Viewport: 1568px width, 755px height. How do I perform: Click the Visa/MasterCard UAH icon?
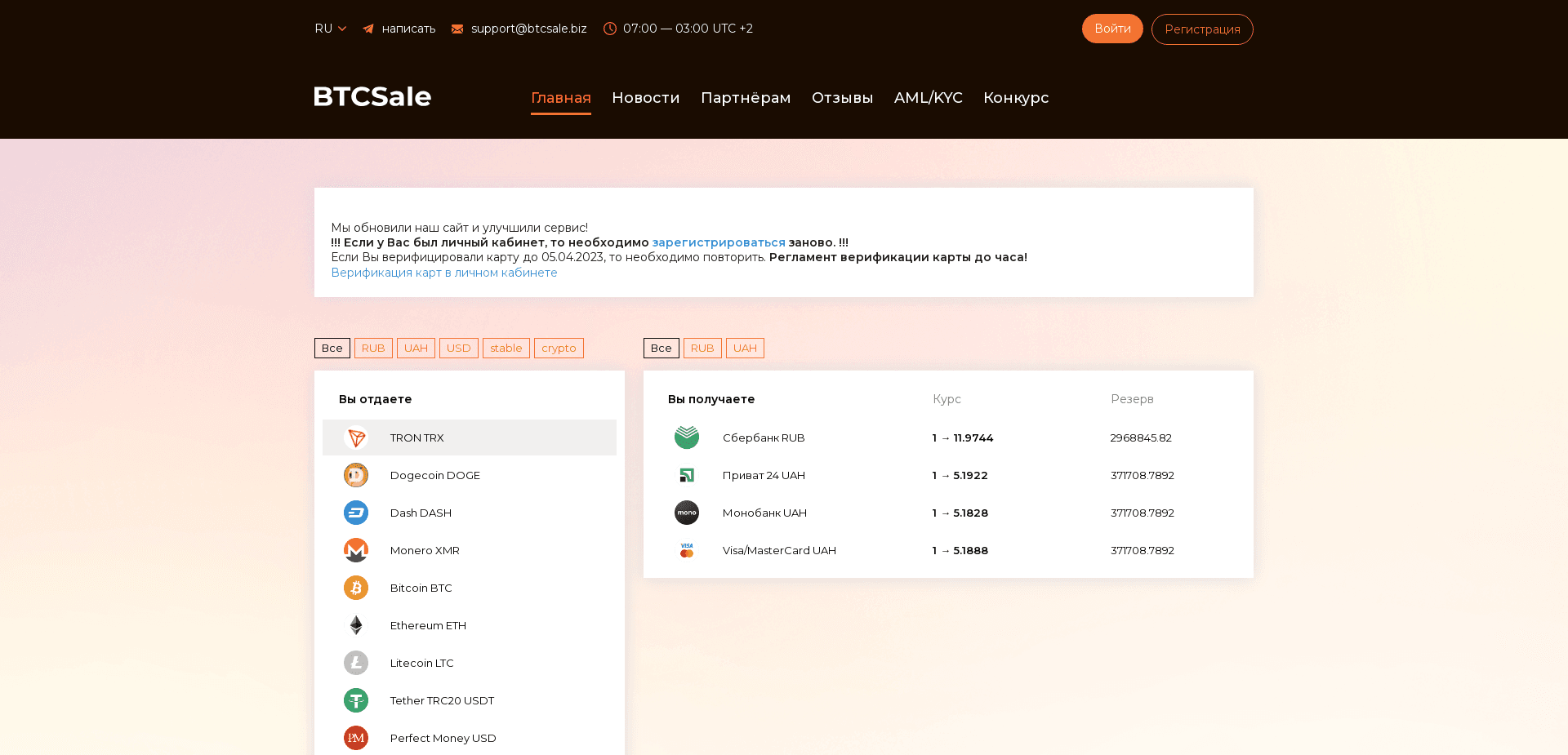(x=687, y=550)
